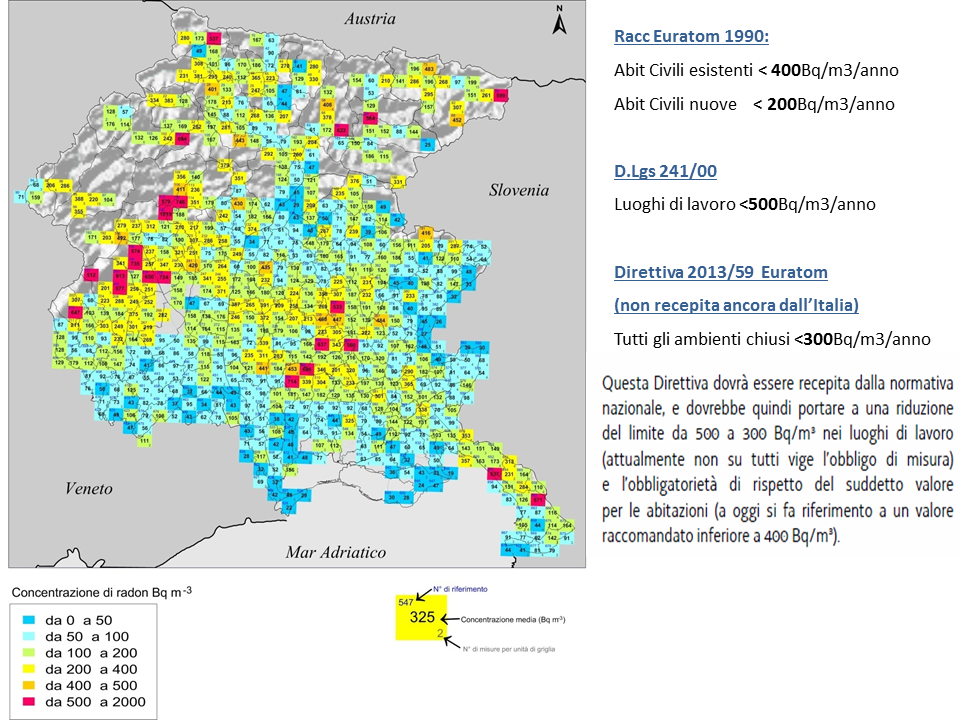
Task: Click the 'Direttiva 2013/59 Euratom' heading
Action: click(x=720, y=272)
